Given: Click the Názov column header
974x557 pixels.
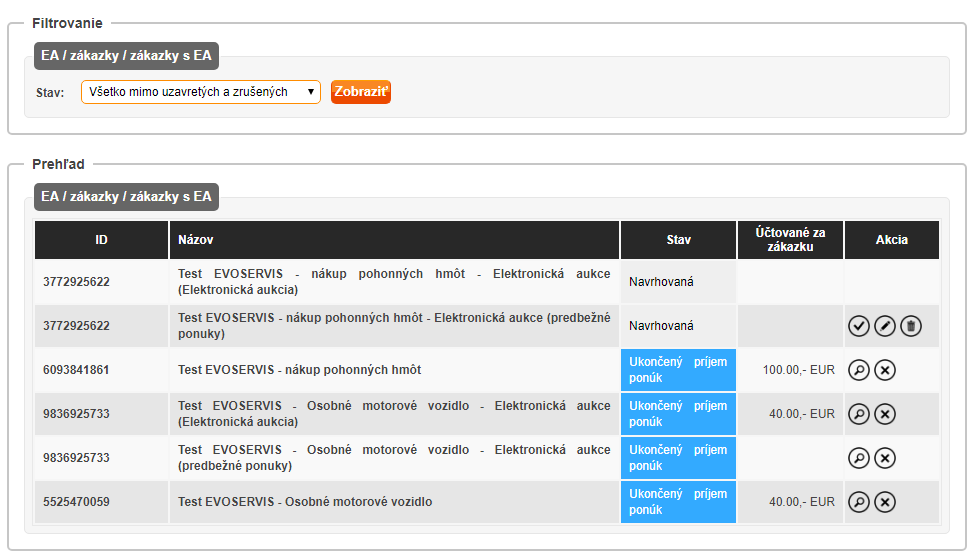Looking at the screenshot, I should (x=394, y=240).
